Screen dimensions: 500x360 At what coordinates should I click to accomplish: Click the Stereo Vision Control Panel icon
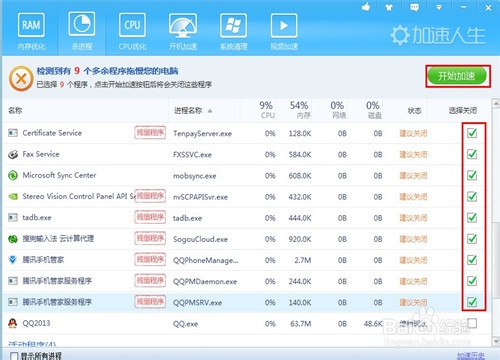13,196
